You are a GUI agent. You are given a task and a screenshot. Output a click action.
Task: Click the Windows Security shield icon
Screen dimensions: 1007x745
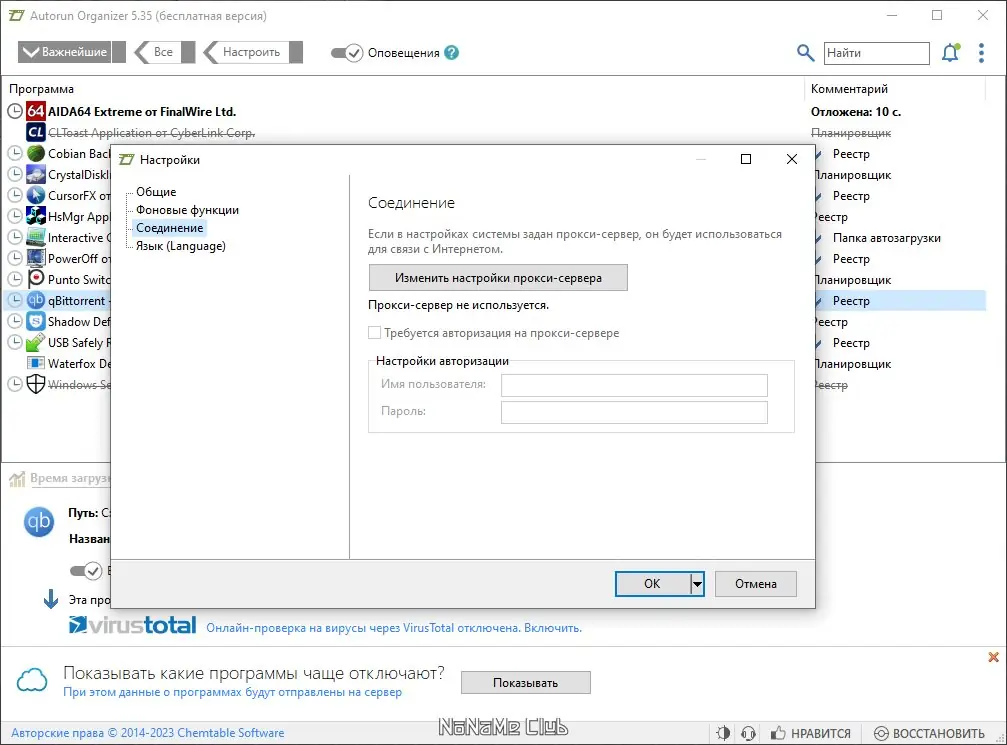(35, 384)
